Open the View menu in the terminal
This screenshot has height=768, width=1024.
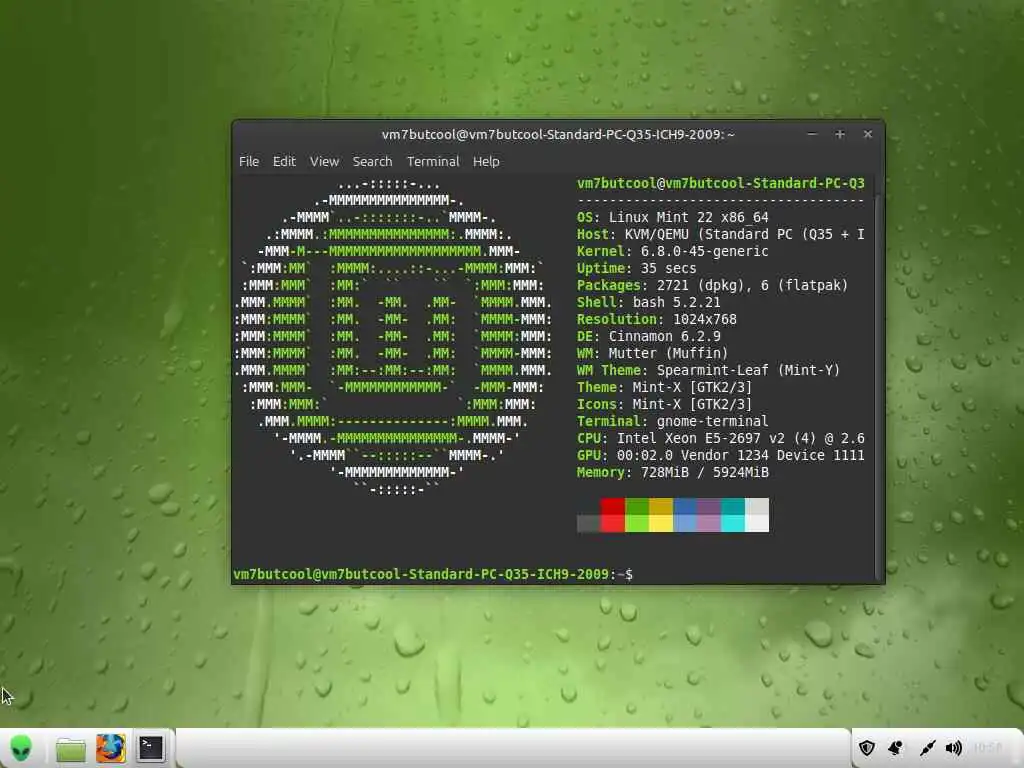[325, 161]
